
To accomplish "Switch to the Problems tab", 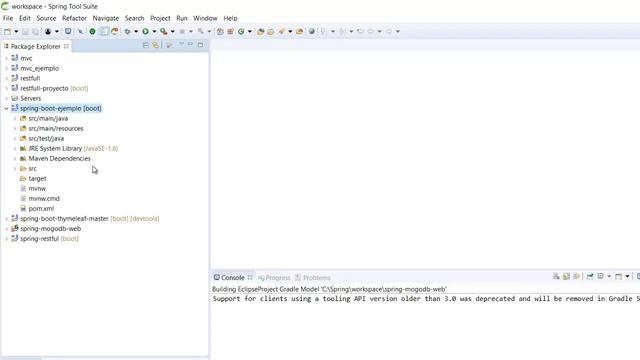I will (x=313, y=278).
